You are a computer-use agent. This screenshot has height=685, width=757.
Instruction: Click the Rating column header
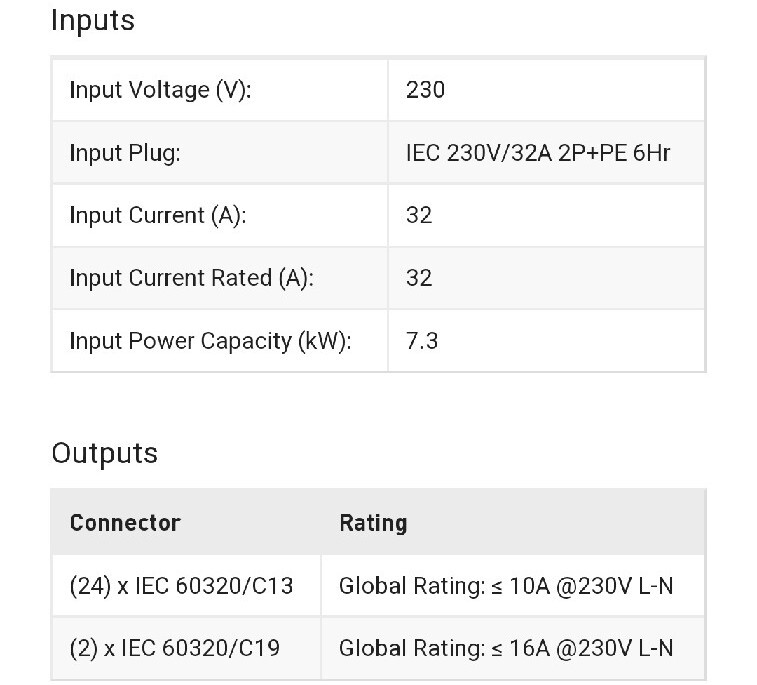(x=373, y=522)
